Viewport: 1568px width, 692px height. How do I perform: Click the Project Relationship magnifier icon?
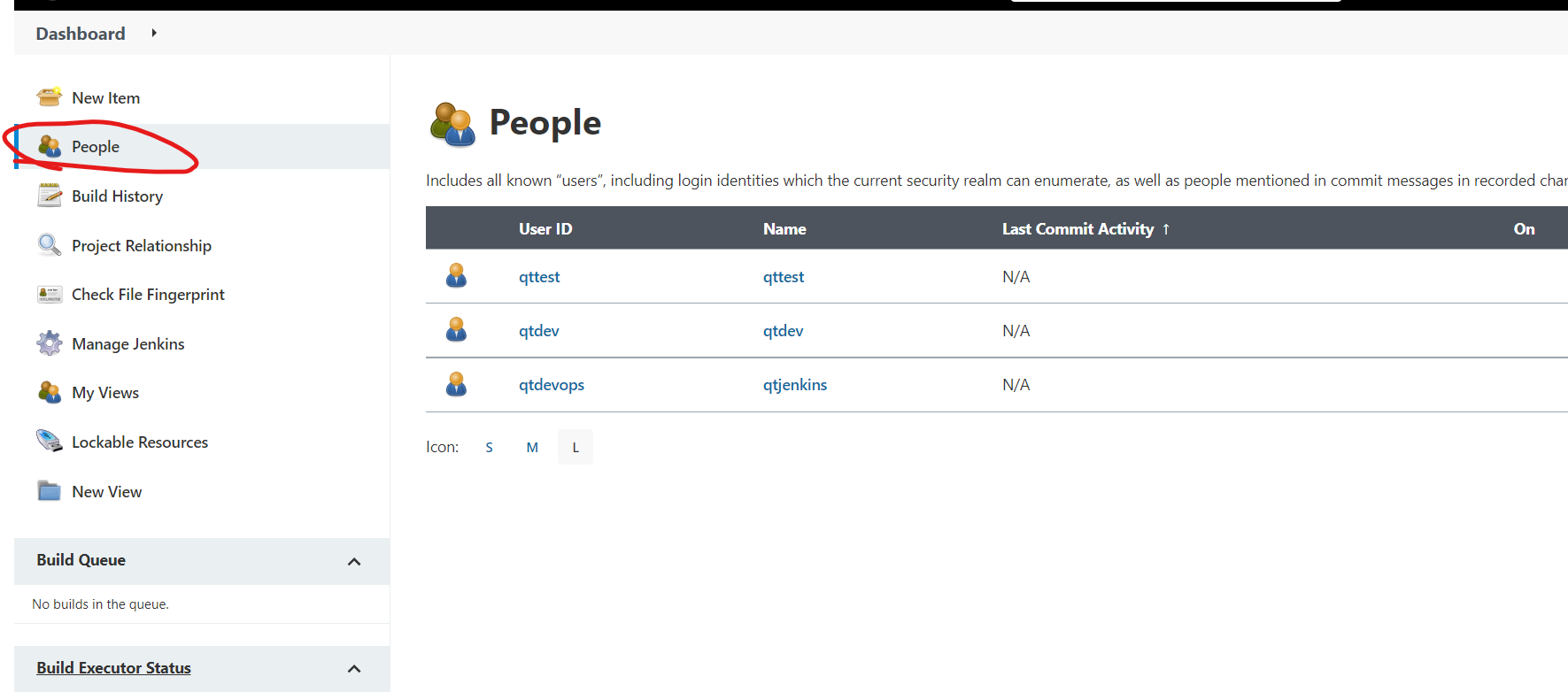click(50, 244)
